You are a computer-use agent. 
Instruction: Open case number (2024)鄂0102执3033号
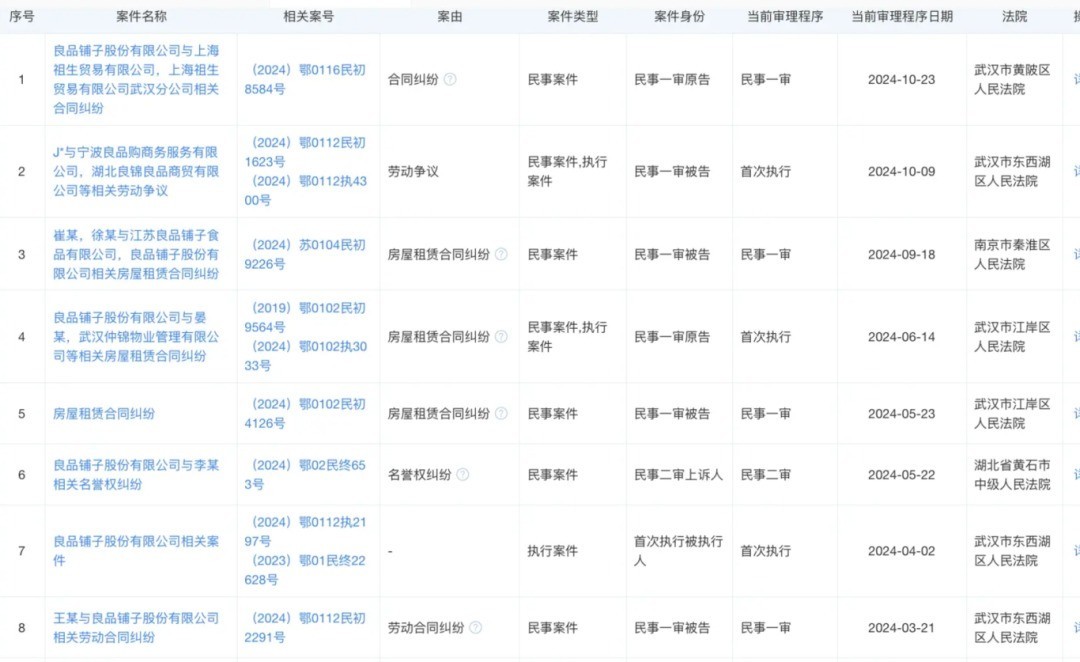pos(305,356)
